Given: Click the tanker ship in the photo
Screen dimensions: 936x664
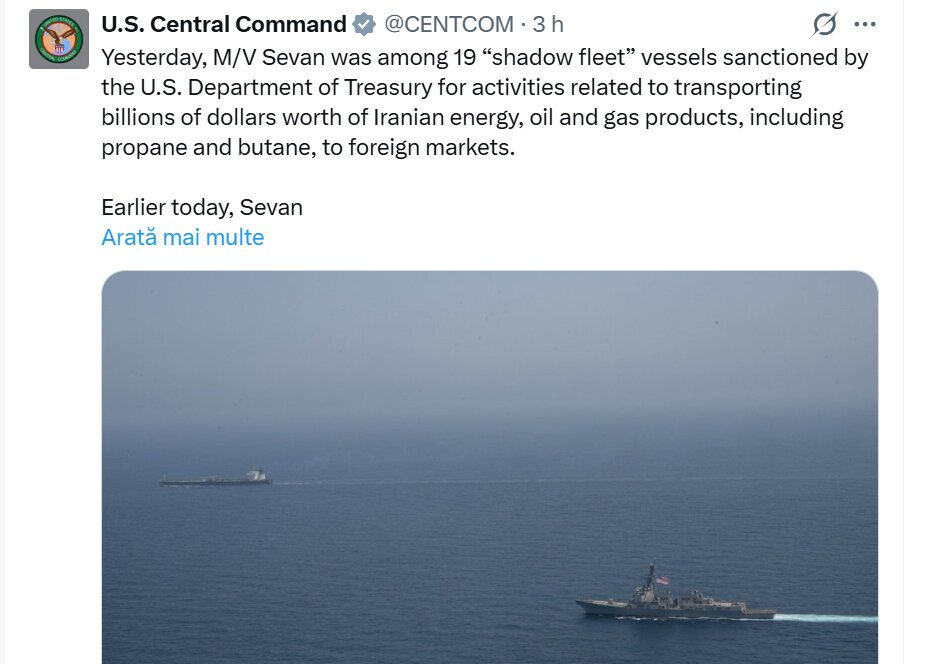Looking at the screenshot, I should tap(213, 480).
